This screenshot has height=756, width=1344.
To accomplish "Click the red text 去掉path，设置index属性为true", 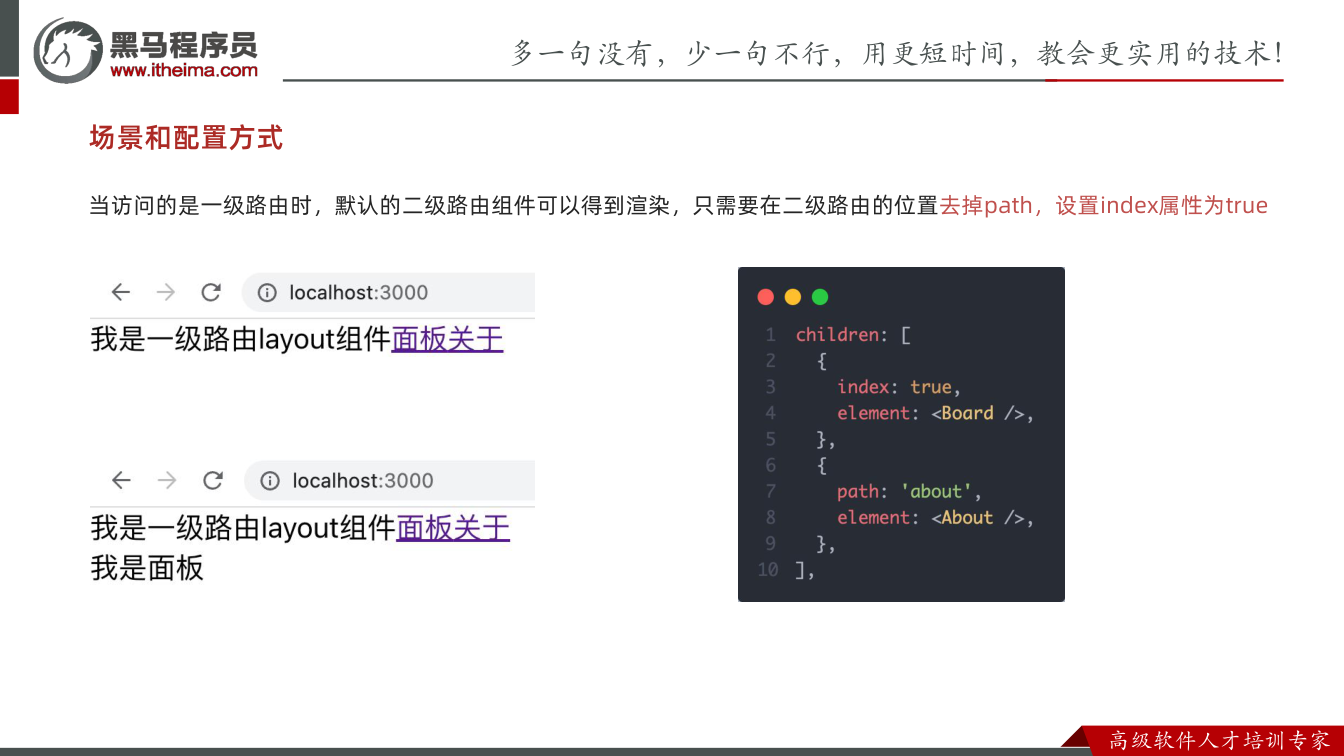I will [x=1104, y=206].
